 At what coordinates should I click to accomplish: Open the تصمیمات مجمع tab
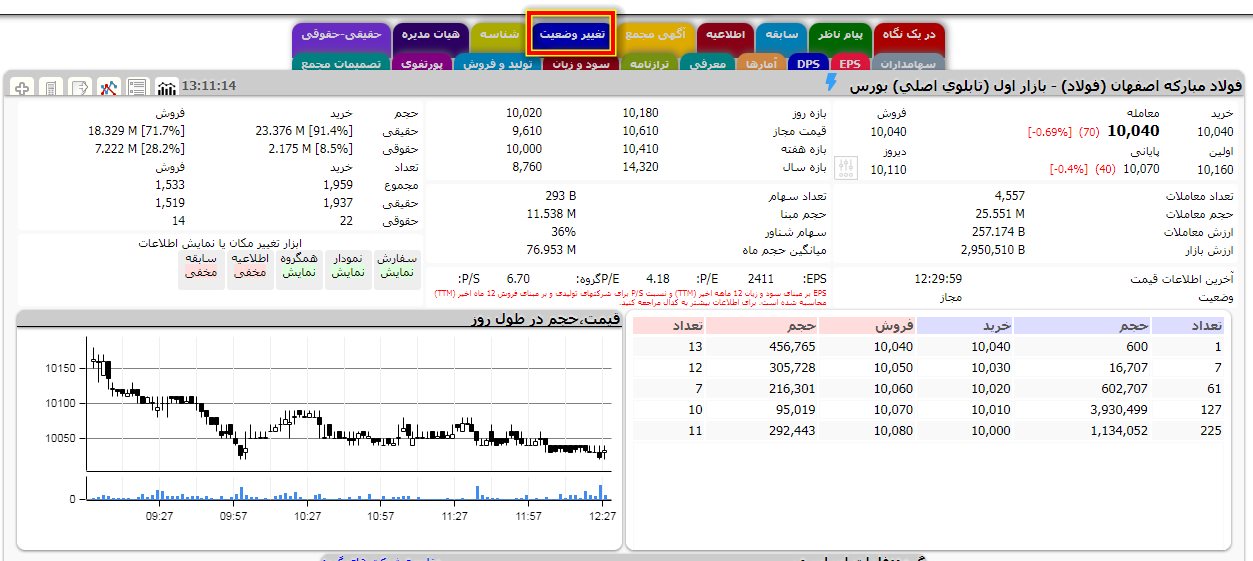(x=341, y=64)
